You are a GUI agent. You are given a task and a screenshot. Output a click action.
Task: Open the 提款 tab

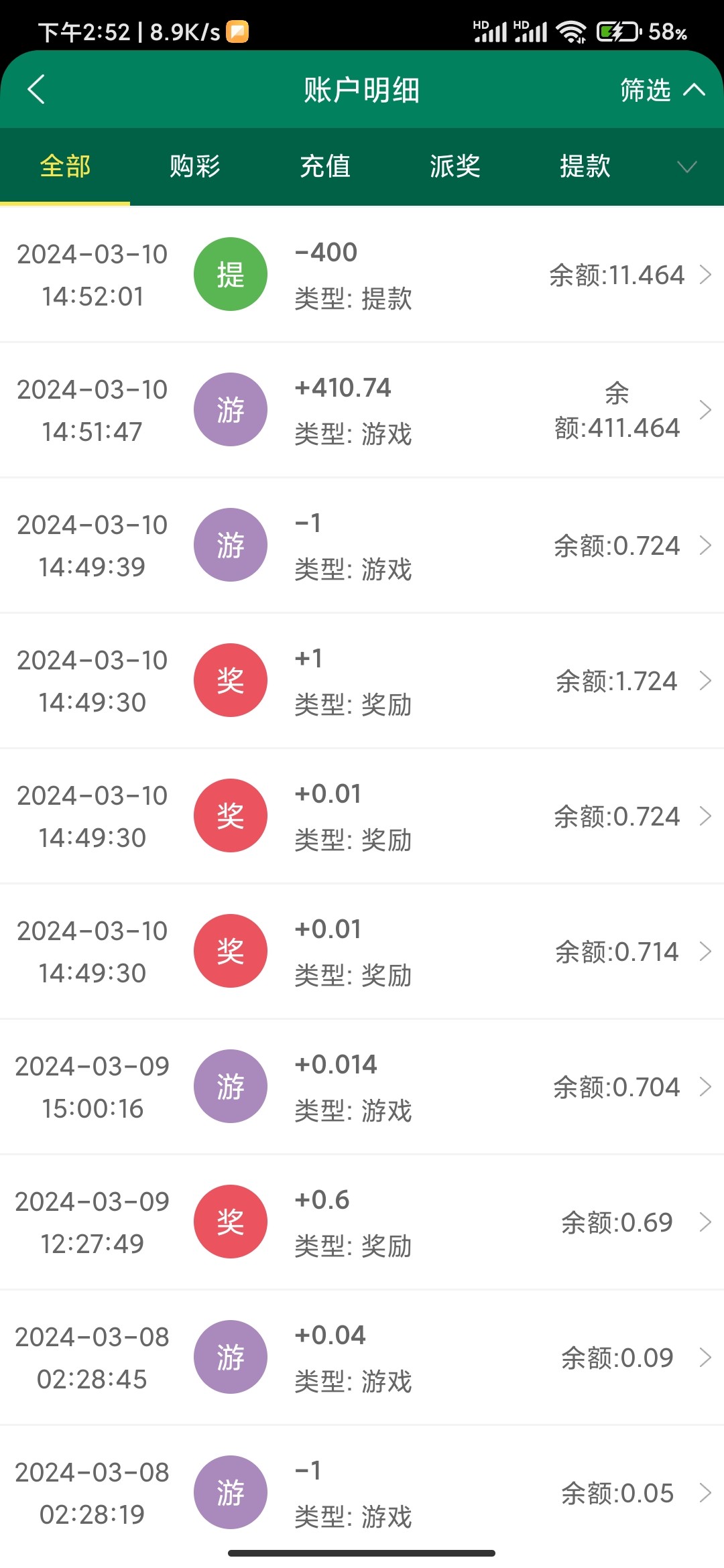coord(585,166)
